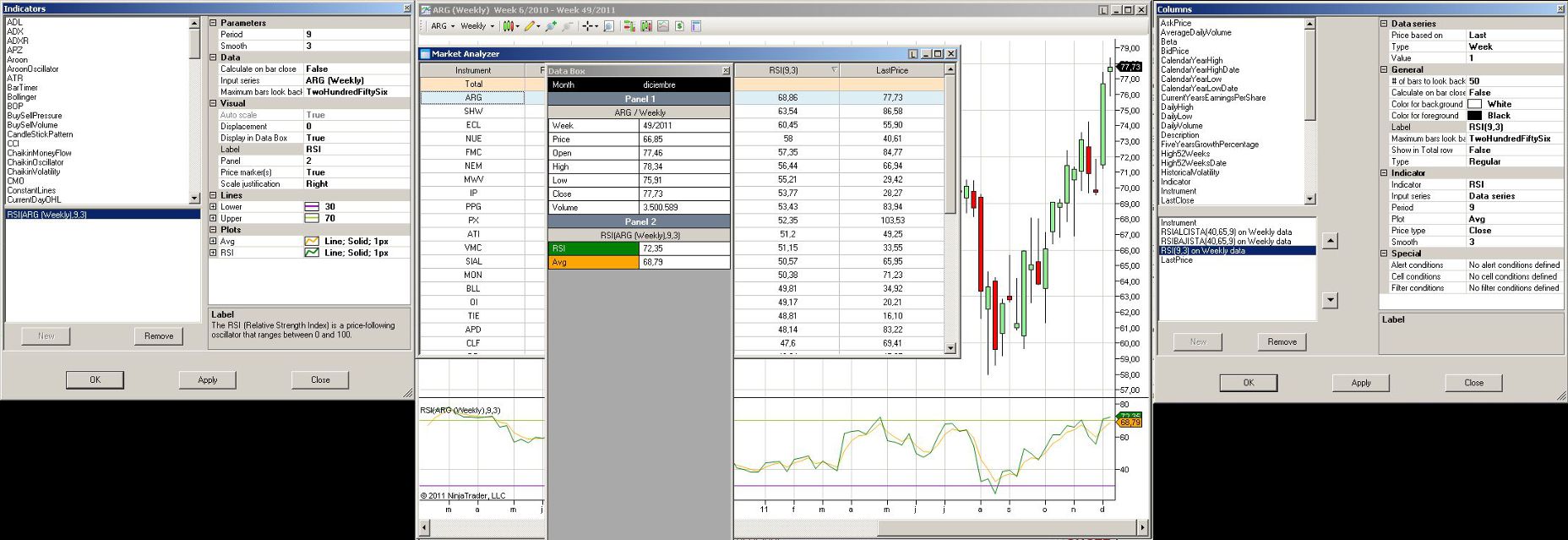Screen dimensions: 1568x540
Task: Click Close in the Indicators window
Action: pos(320,380)
